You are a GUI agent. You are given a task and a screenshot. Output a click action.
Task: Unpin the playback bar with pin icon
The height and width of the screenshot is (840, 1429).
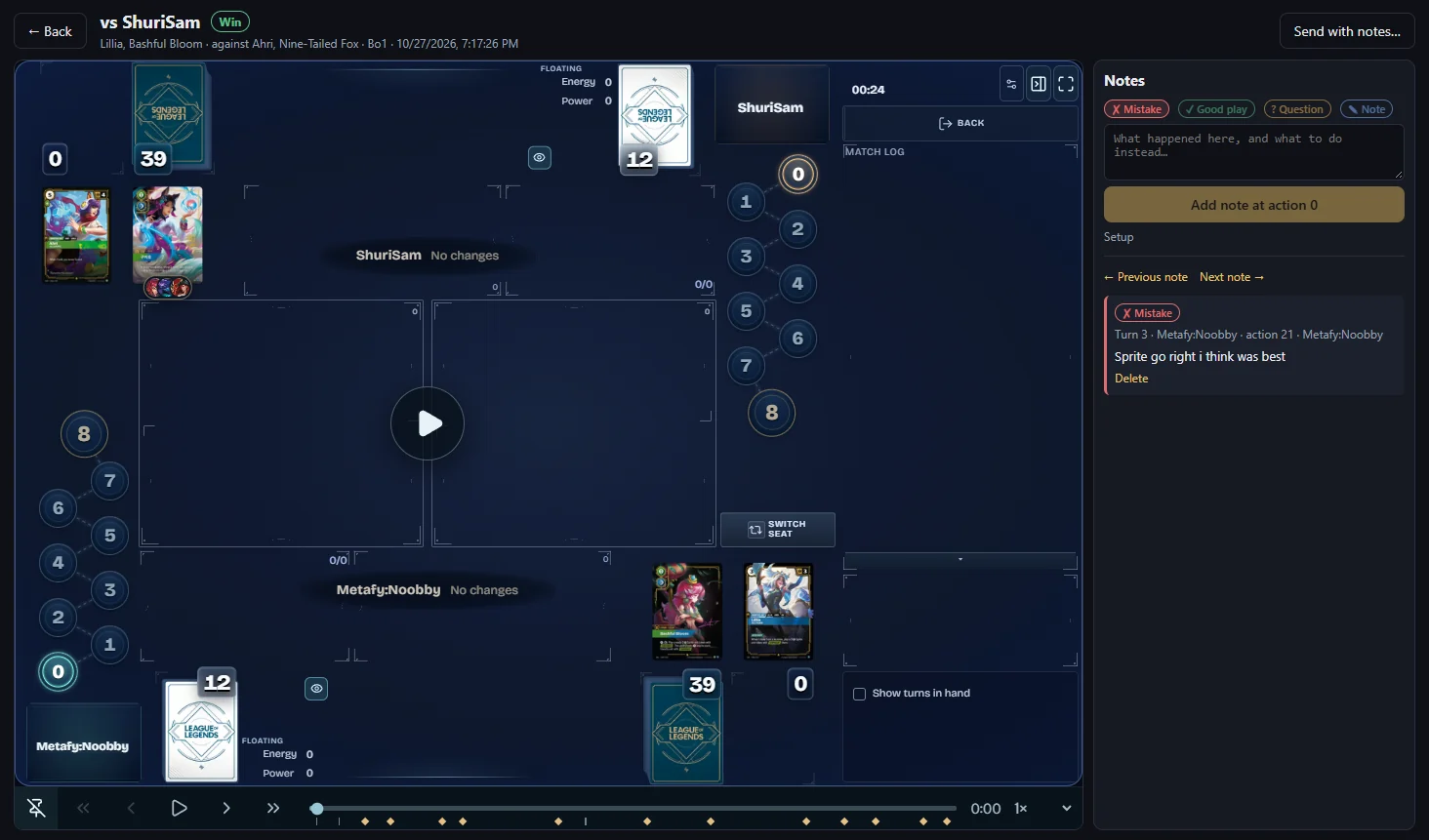[x=36, y=808]
